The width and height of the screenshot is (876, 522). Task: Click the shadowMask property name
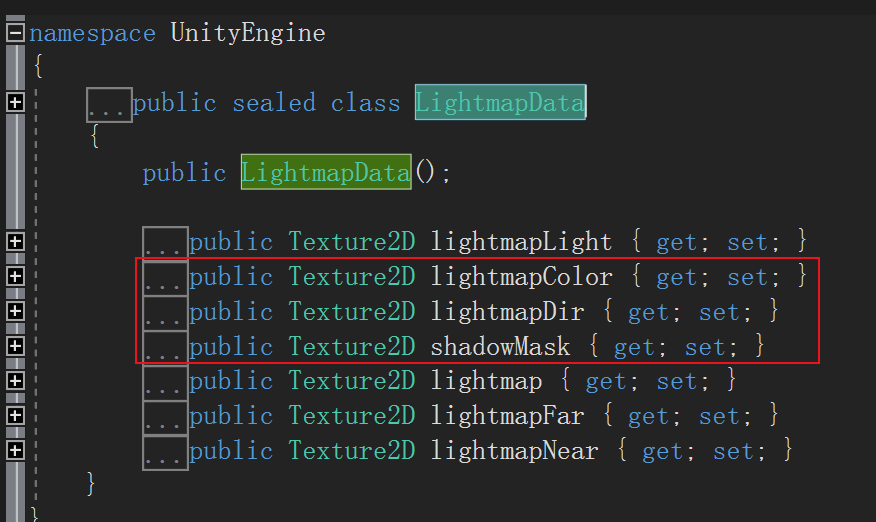coord(500,347)
